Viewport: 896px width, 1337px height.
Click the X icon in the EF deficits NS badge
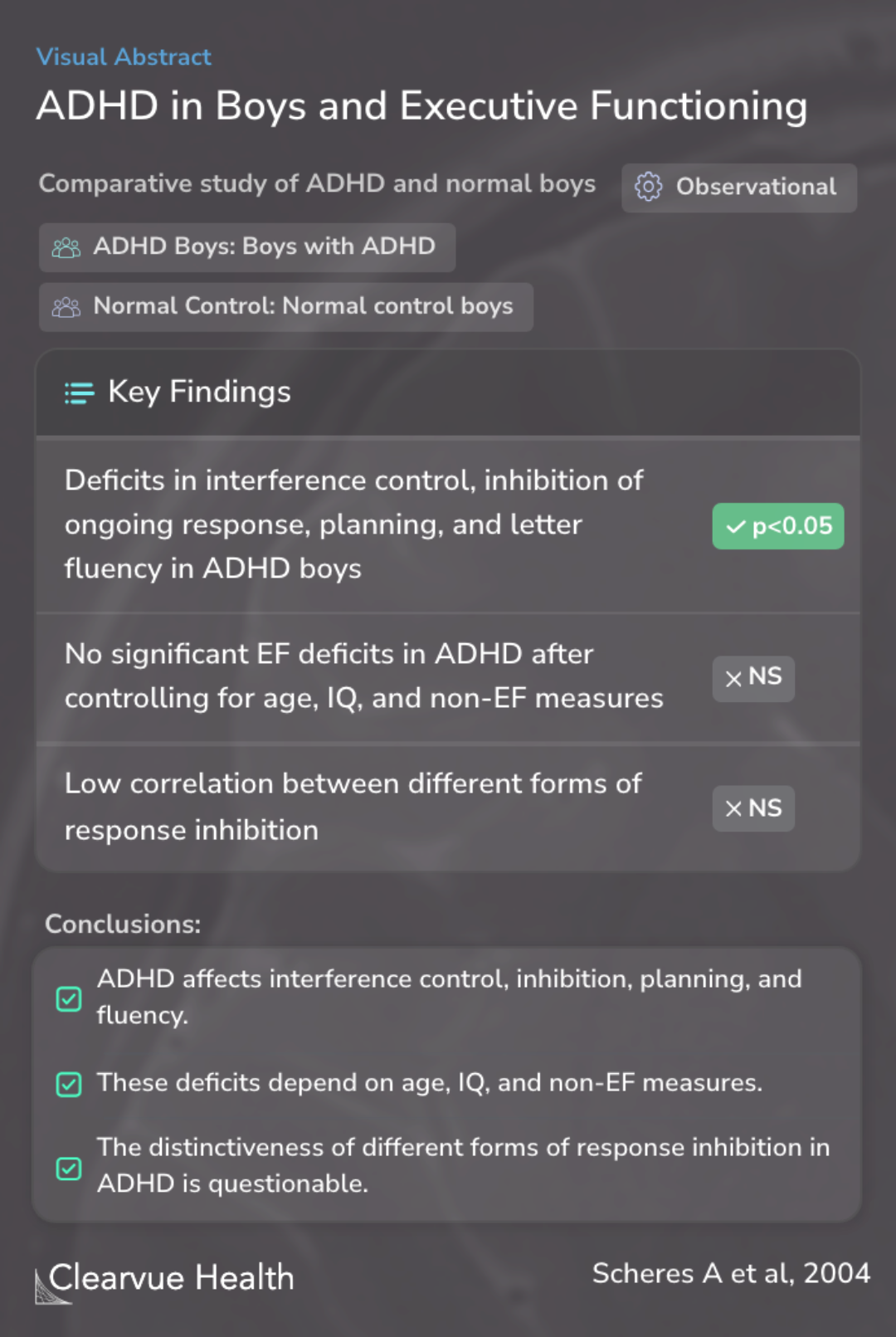pyautogui.click(x=733, y=679)
